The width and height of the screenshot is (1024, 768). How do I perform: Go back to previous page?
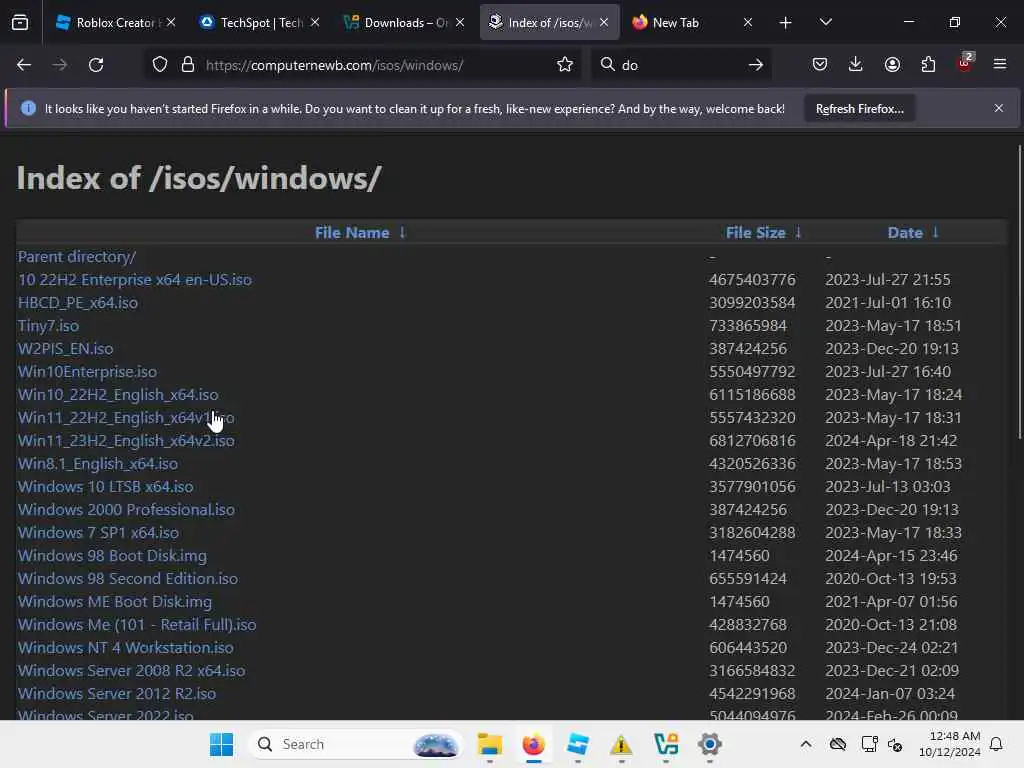coord(24,65)
